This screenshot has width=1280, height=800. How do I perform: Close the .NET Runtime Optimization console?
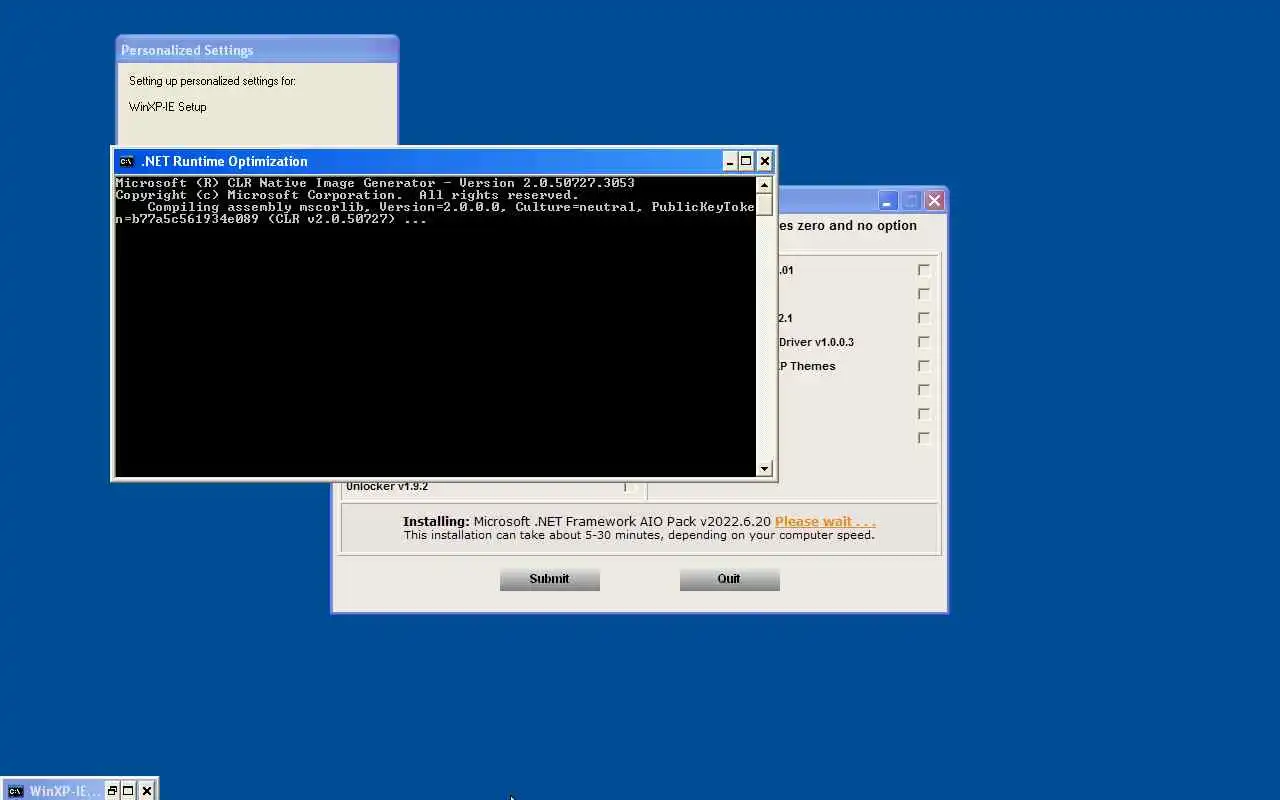765,161
